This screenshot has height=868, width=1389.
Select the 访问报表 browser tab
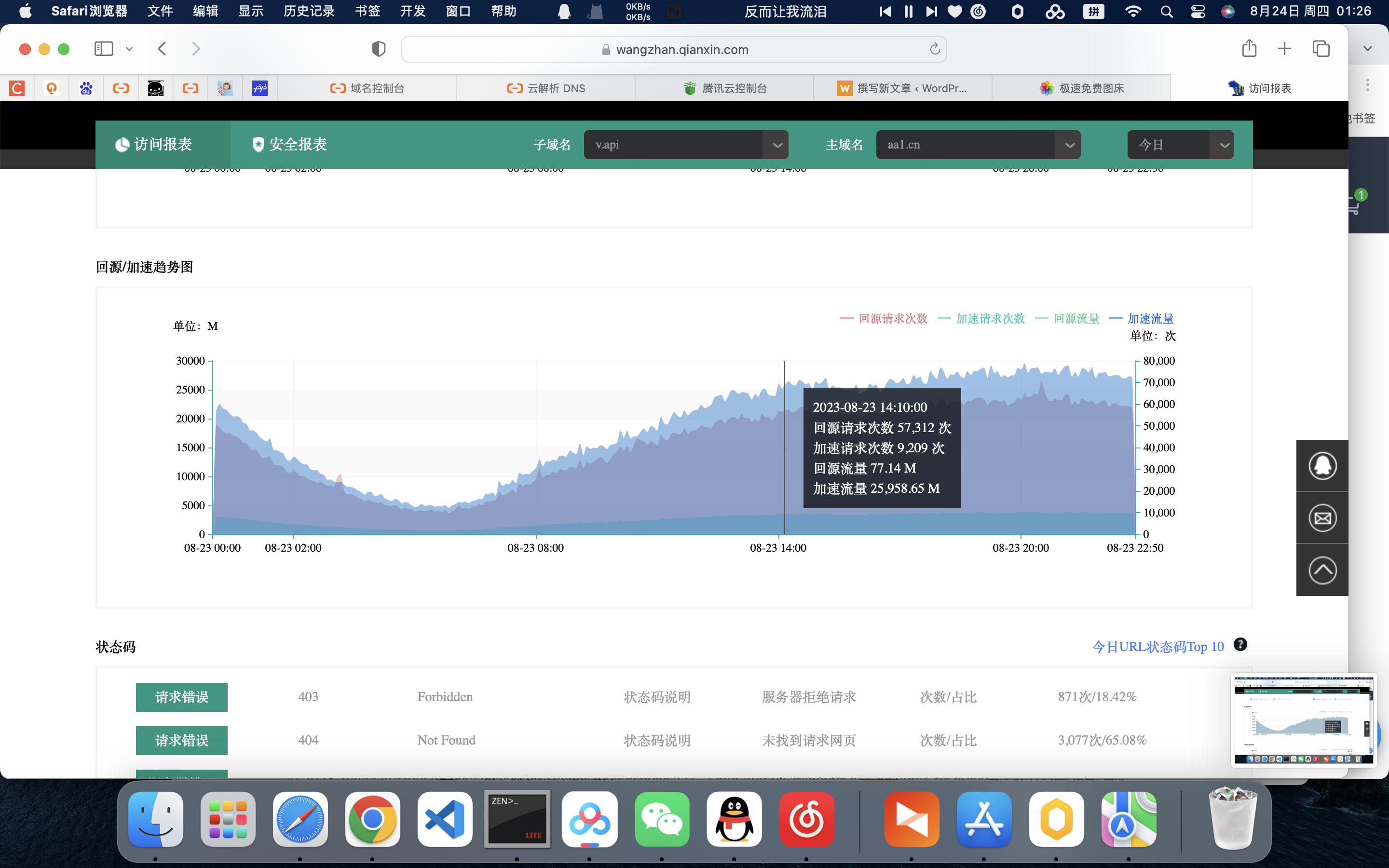pos(1259,88)
